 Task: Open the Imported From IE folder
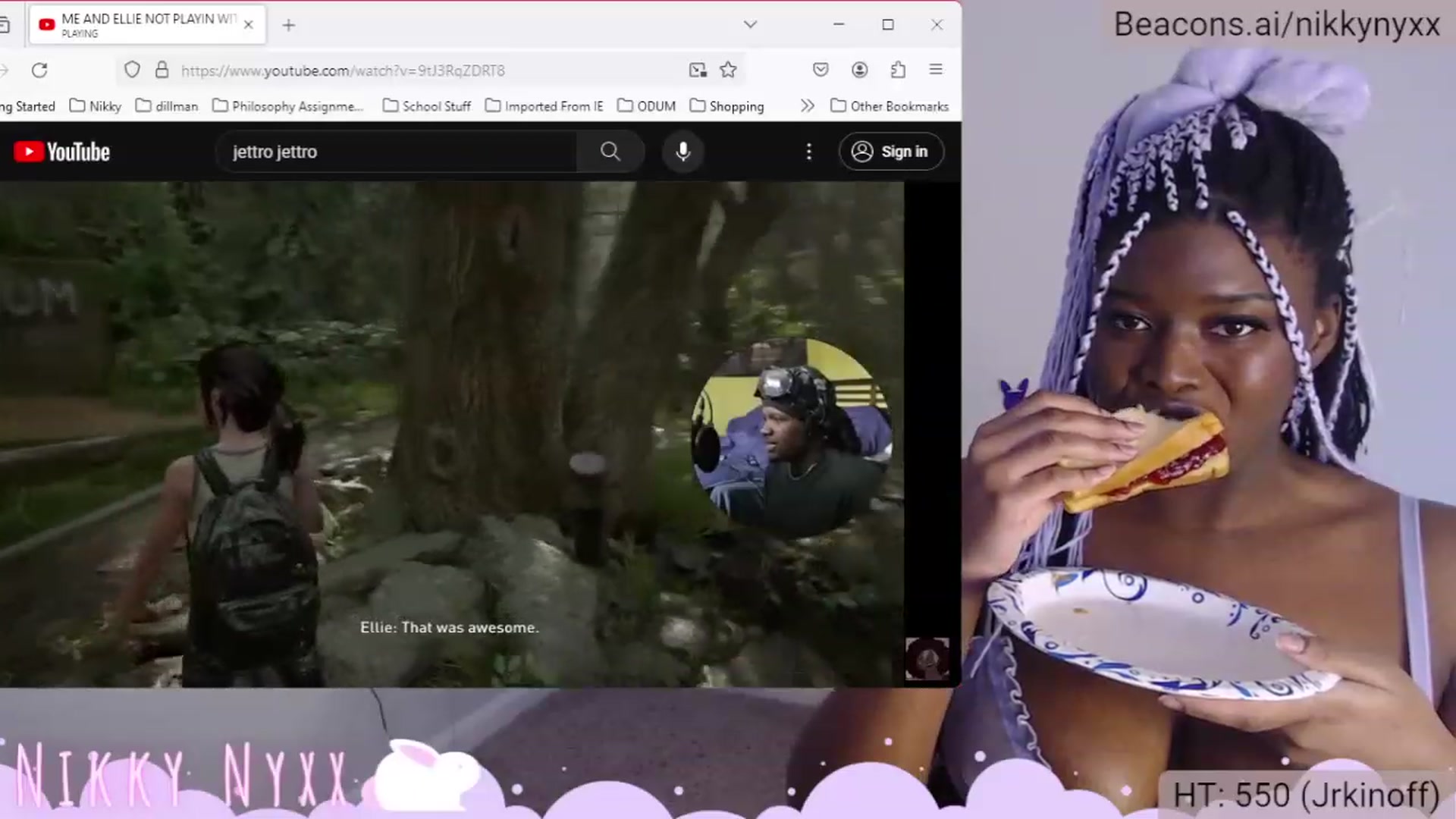(x=544, y=106)
